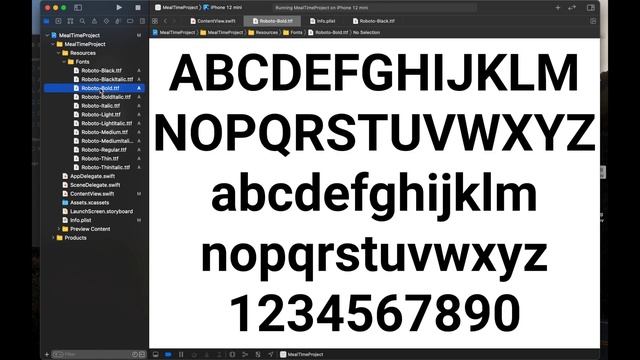Click Resources folder in the jump bar
The width and height of the screenshot is (640, 360).
pyautogui.click(x=263, y=32)
